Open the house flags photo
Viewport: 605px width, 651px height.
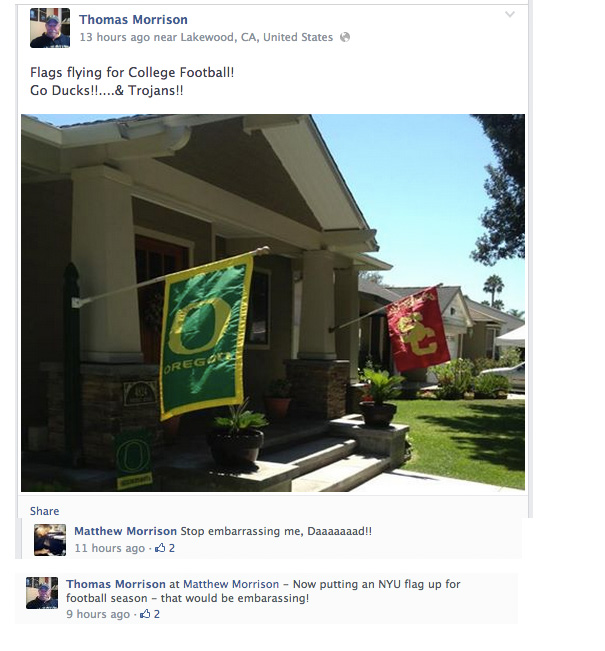pos(273,303)
